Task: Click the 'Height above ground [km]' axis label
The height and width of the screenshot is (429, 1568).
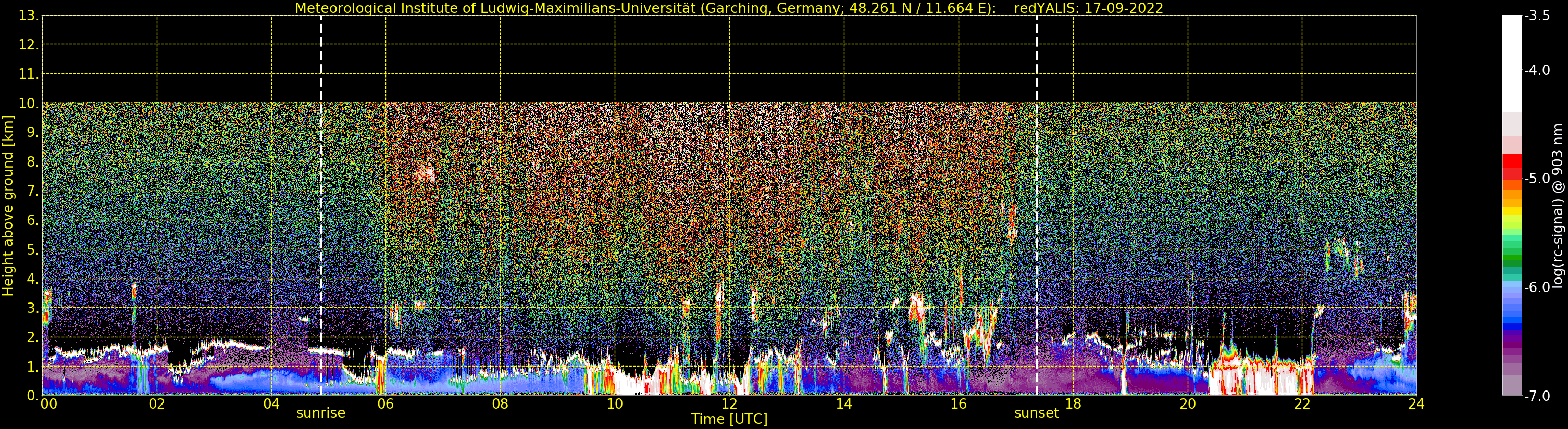Action: (8, 206)
